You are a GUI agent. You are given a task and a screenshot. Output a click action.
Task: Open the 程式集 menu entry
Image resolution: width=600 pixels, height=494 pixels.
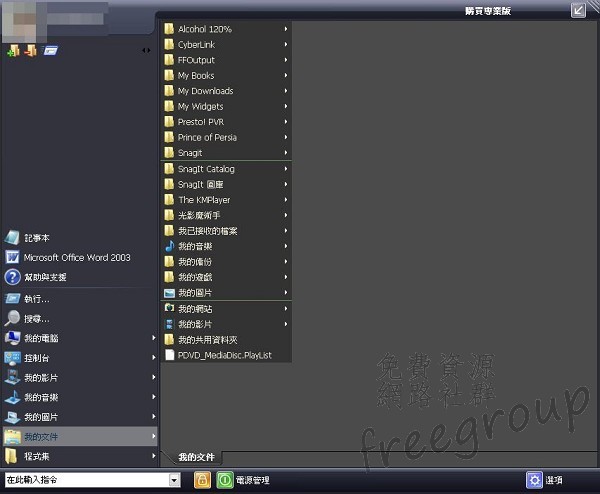pos(80,456)
